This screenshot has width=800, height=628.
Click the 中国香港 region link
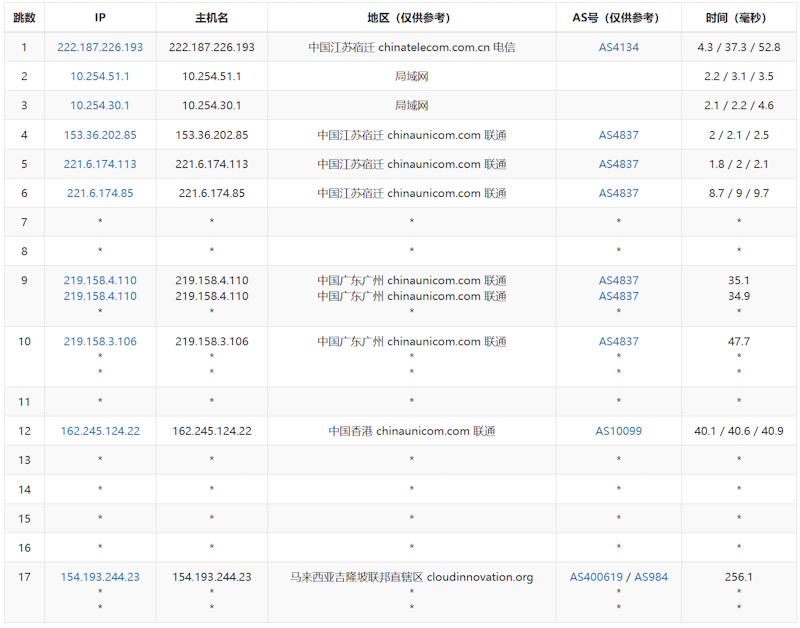(350, 431)
